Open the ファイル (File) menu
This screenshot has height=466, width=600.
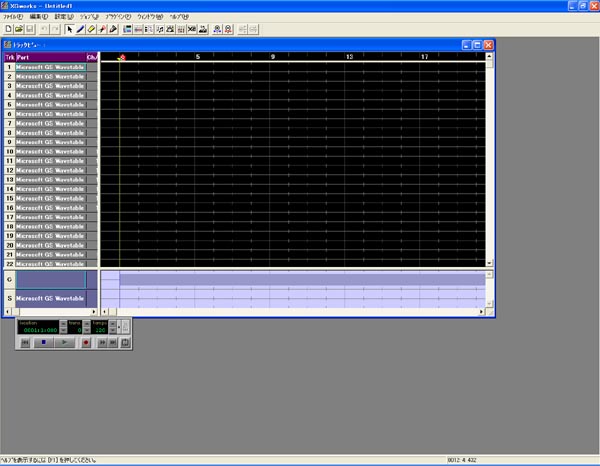(x=13, y=17)
